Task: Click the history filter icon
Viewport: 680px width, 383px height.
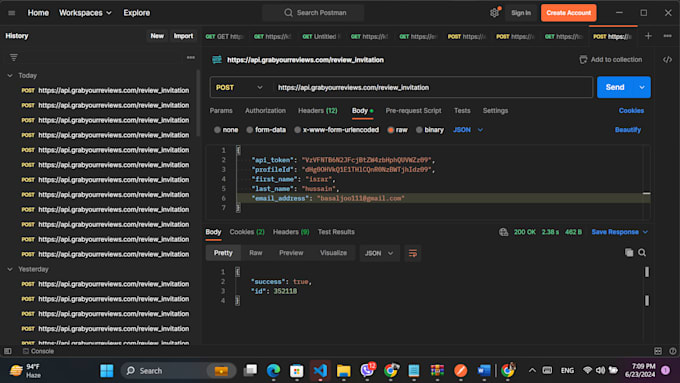Action: click(x=14, y=57)
